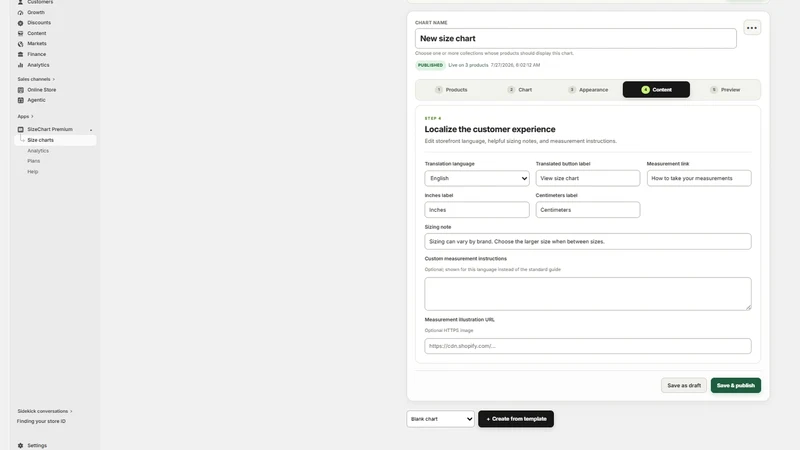Screen dimensions: 800x450
Task: Open the app's Analytics subpage
Action: [x=38, y=151]
